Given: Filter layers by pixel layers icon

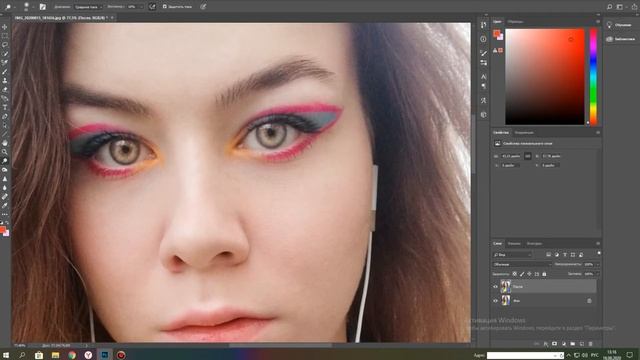Looking at the screenshot, I should pos(549,255).
